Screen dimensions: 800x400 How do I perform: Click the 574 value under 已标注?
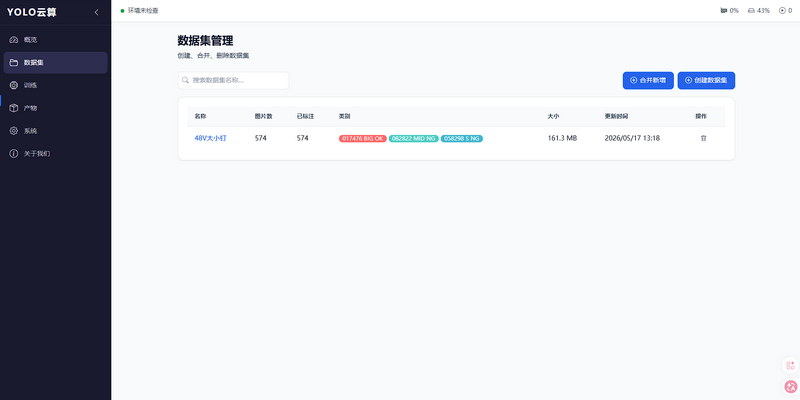[x=303, y=138]
